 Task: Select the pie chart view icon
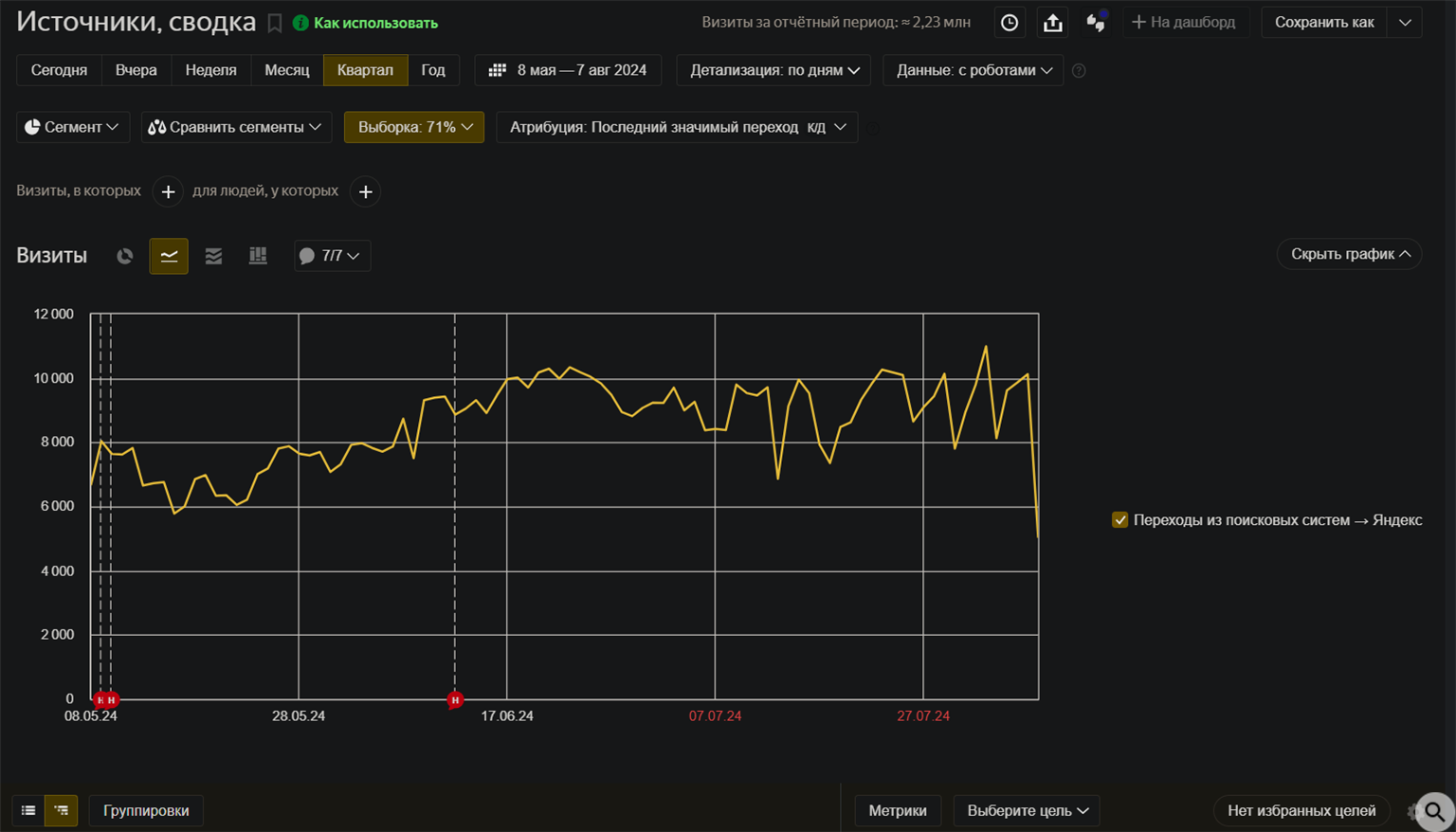124,256
